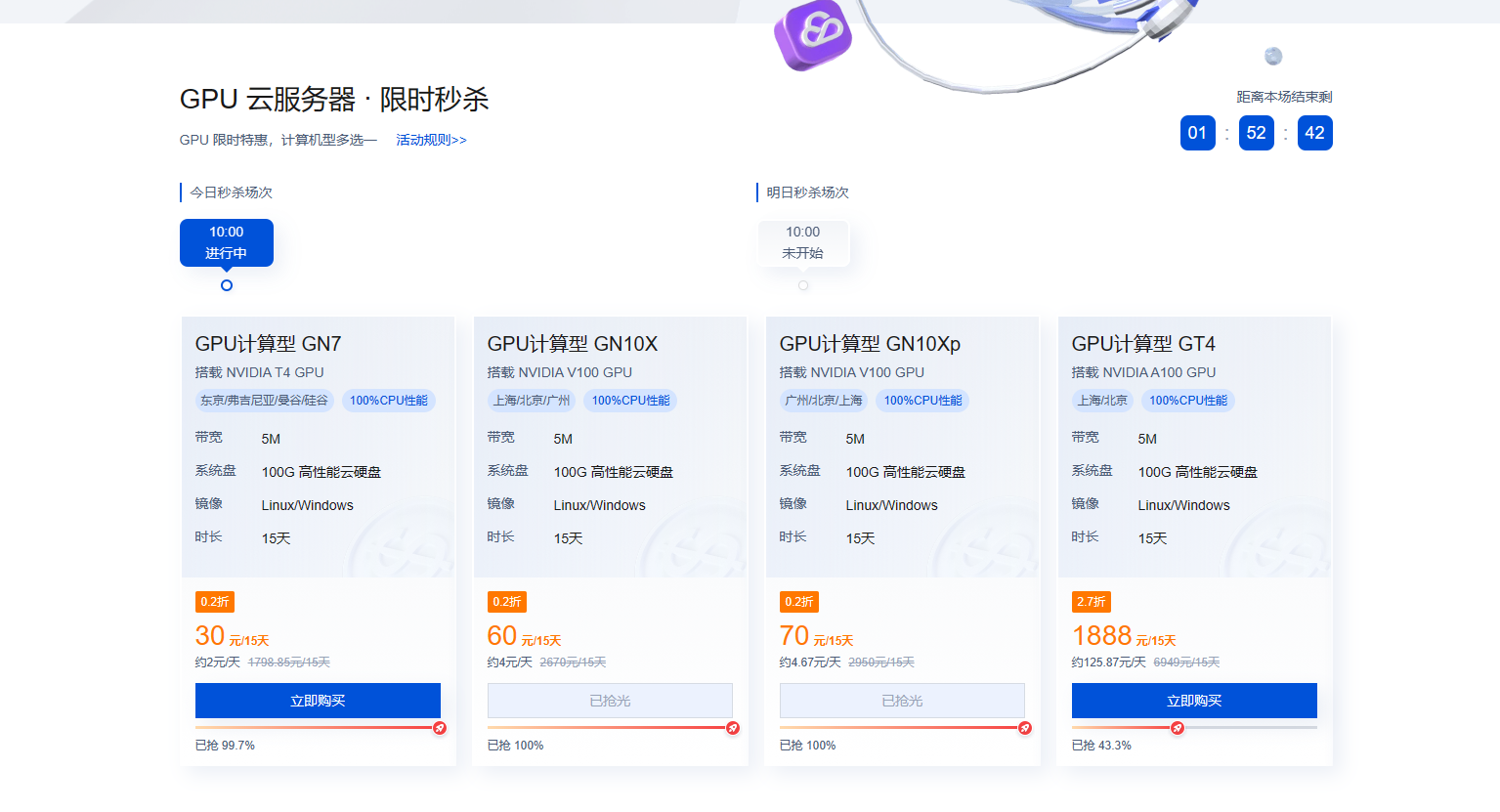
Task: Click rocket icon on GN10Xp progress bar
Action: (1025, 728)
